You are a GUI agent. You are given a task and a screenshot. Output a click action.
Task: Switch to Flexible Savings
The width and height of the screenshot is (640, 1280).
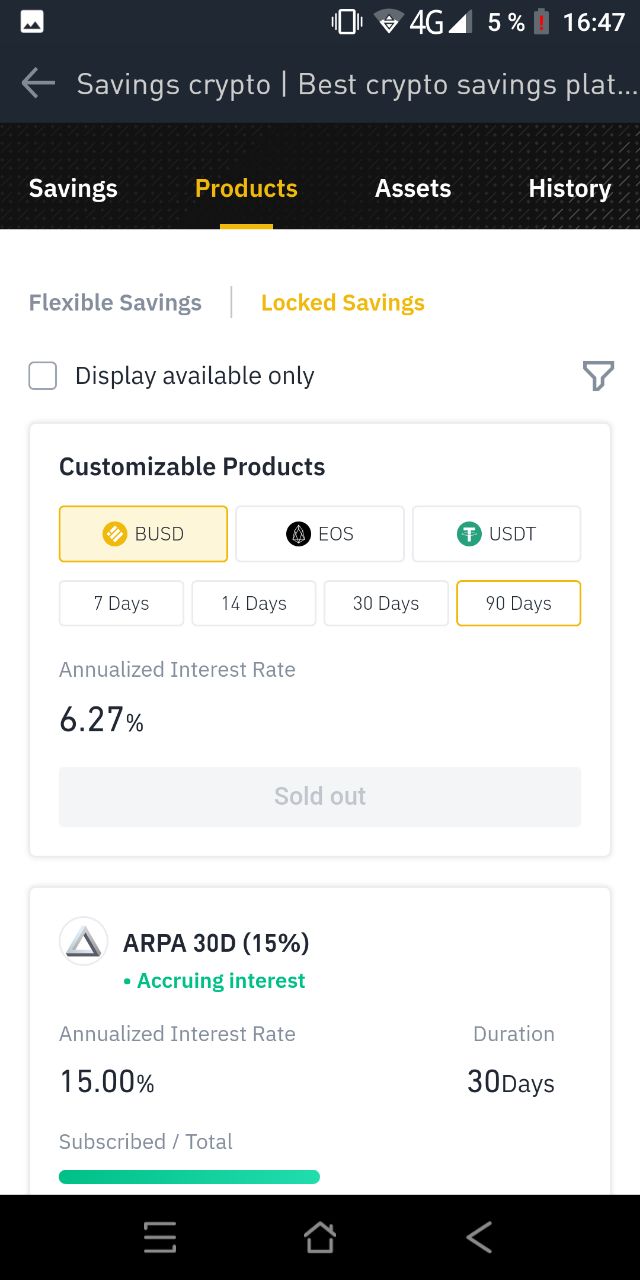(x=115, y=303)
